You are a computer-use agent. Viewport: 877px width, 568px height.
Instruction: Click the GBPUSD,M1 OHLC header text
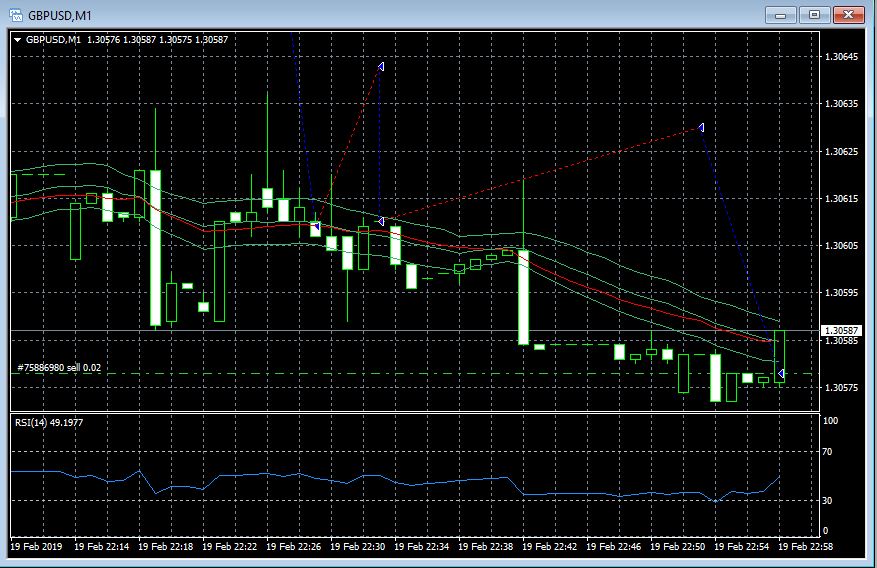[x=127, y=40]
